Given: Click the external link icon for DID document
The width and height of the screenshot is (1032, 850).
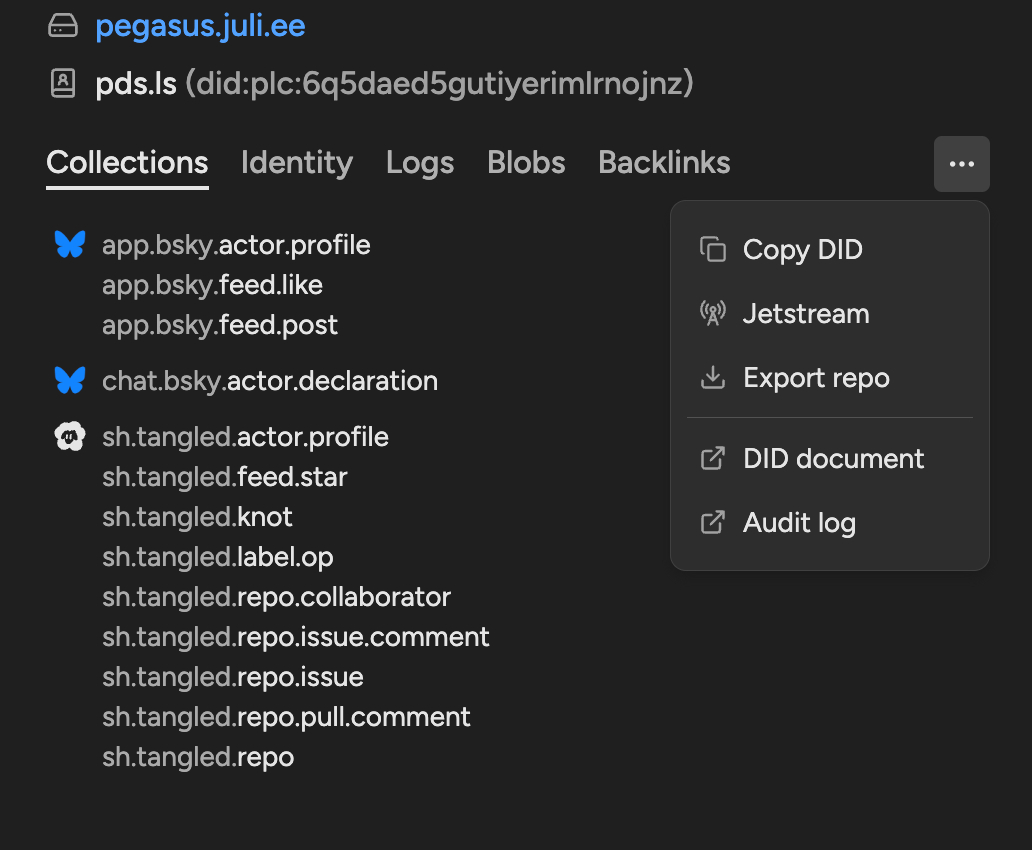Looking at the screenshot, I should coord(712,459).
